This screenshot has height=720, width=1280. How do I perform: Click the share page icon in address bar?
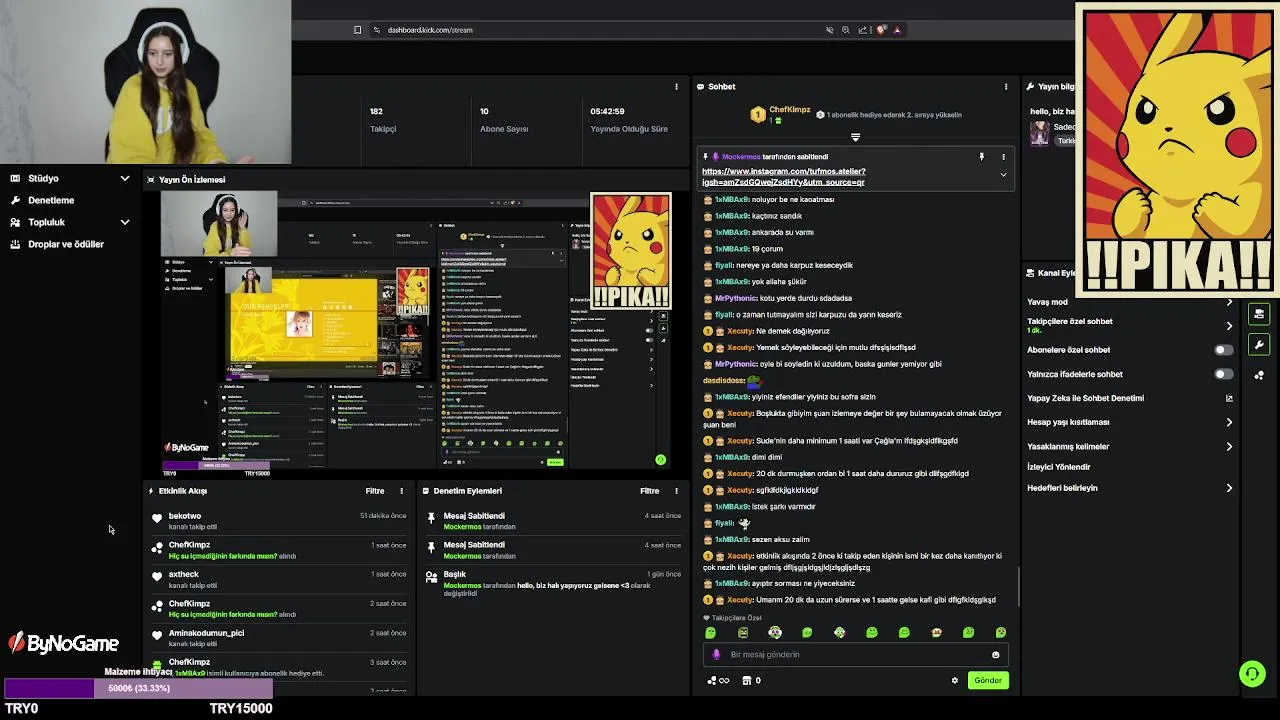tap(863, 30)
